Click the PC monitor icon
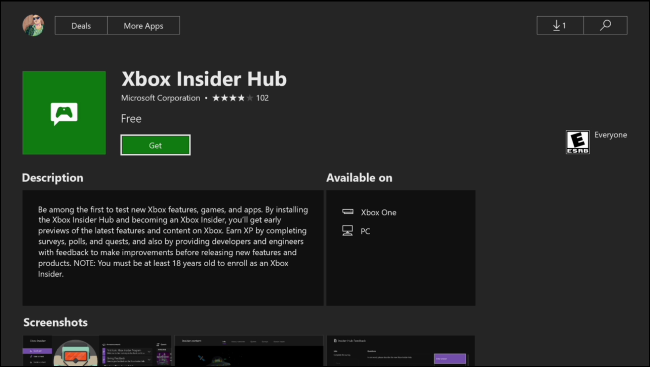The width and height of the screenshot is (650, 367). [348, 231]
